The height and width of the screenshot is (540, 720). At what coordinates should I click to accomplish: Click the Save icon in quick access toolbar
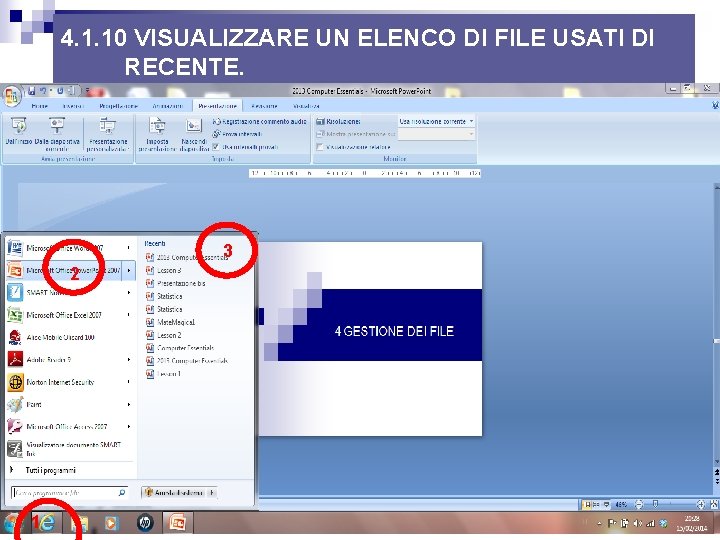point(31,91)
